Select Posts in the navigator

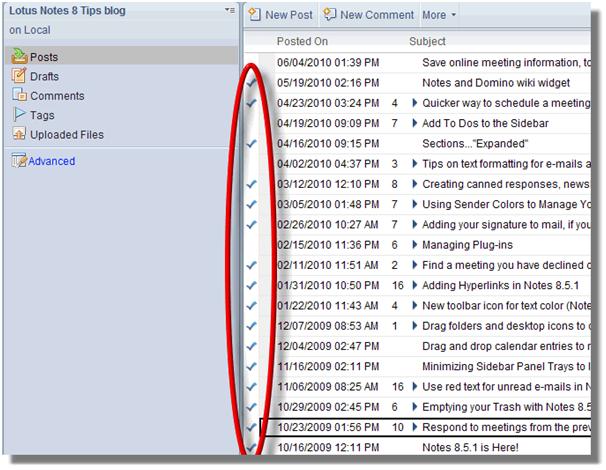pyautogui.click(x=44, y=57)
